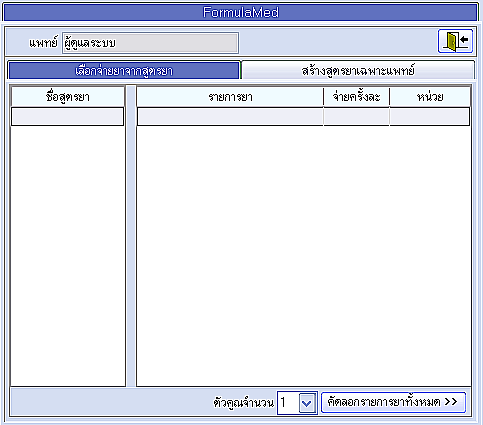Select first row cell under หน่วย

point(430,116)
